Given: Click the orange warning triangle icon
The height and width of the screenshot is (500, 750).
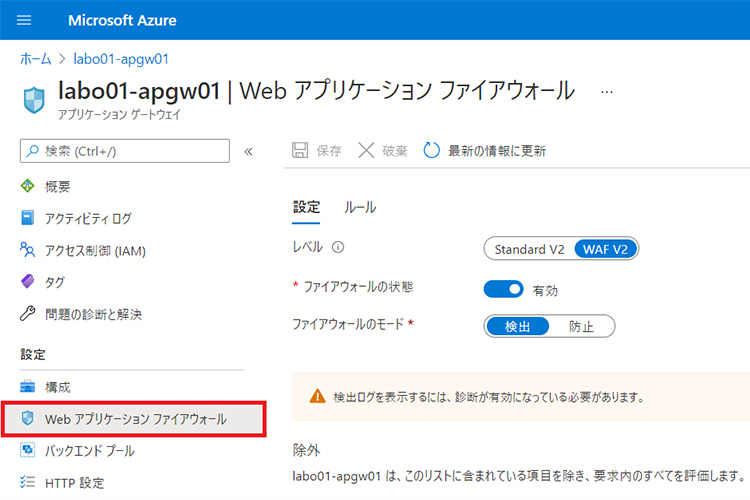Looking at the screenshot, I should (317, 396).
